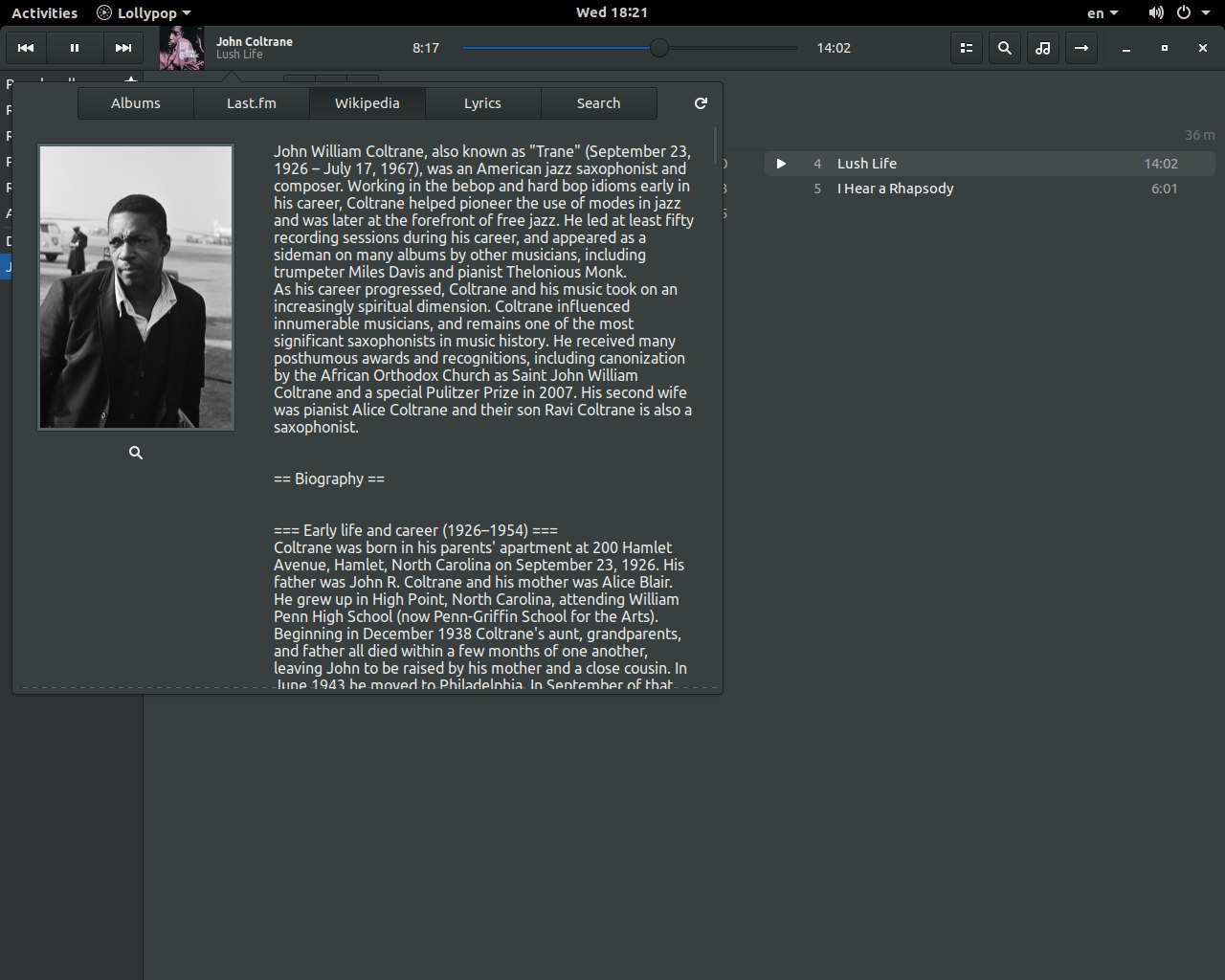The image size is (1225, 980).
Task: Open the playback order arrow icon
Action: coord(1081,48)
